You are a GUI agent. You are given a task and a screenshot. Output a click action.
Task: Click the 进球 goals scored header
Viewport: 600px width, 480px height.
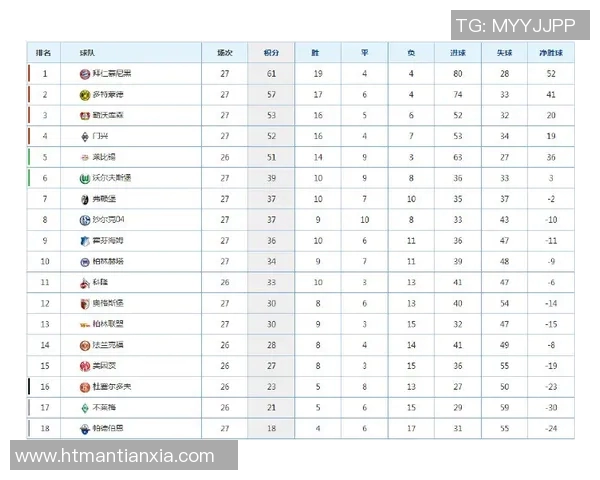[458, 53]
